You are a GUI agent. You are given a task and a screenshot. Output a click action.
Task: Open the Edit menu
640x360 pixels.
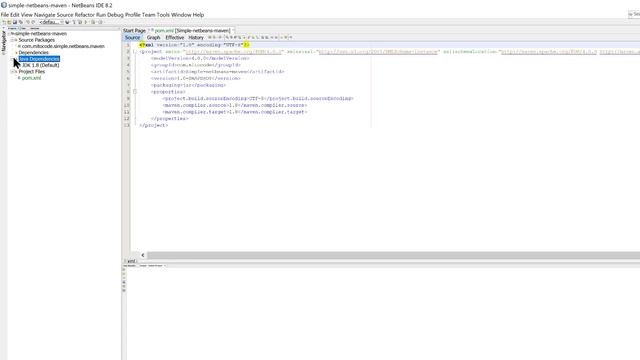(x=15, y=15)
